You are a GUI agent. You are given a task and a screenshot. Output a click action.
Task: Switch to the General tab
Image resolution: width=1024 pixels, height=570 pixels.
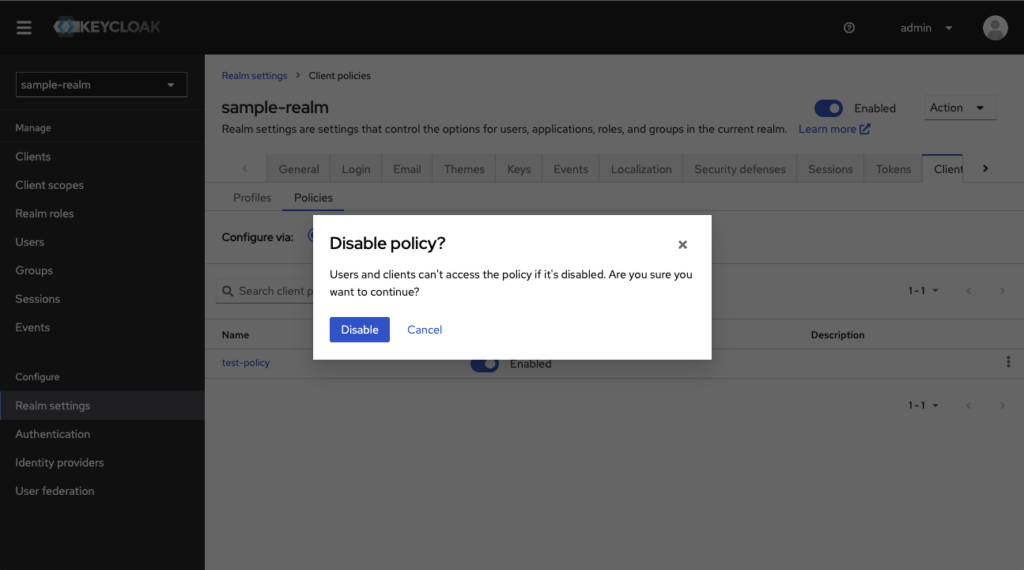[298, 169]
